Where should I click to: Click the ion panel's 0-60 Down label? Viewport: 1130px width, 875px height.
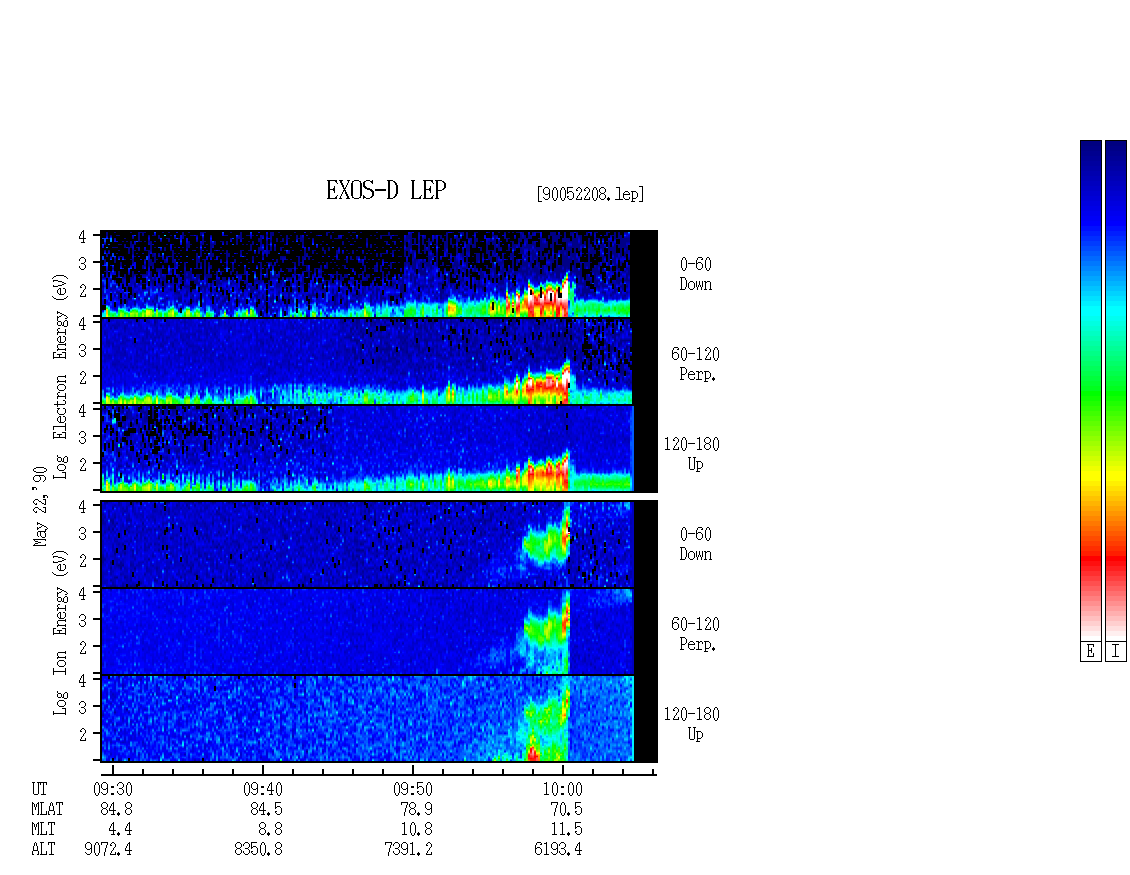click(x=695, y=544)
